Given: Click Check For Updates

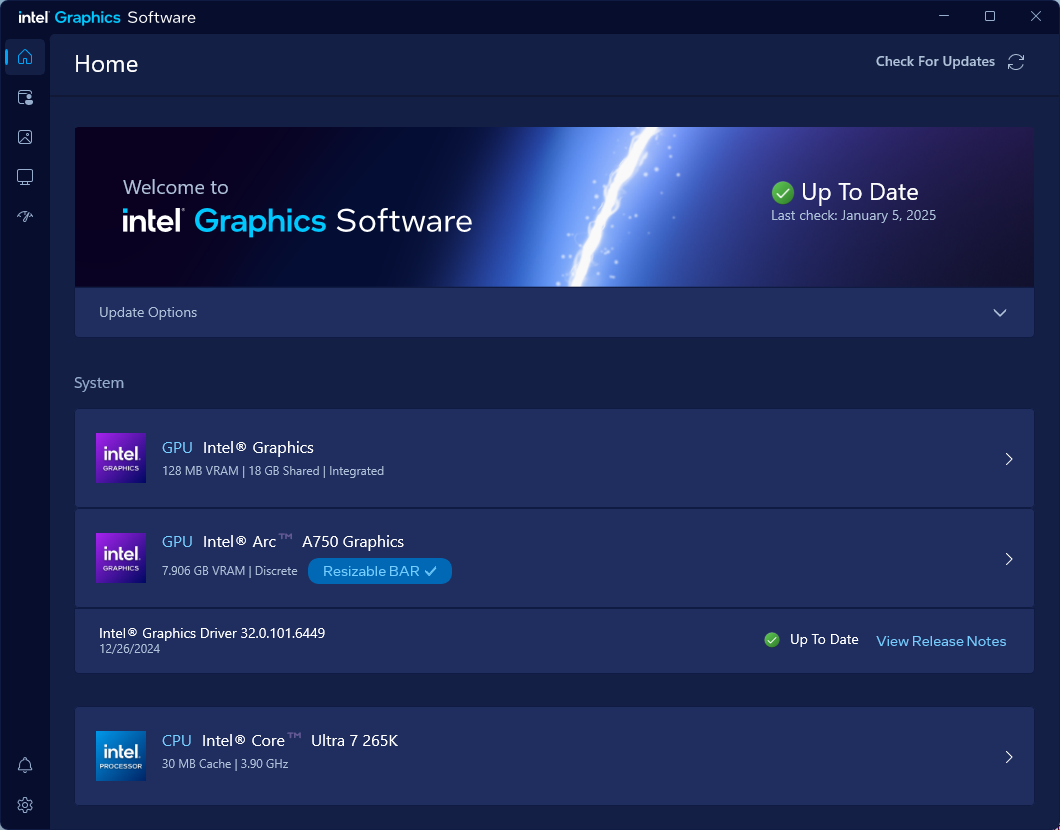Looking at the screenshot, I should [x=935, y=62].
